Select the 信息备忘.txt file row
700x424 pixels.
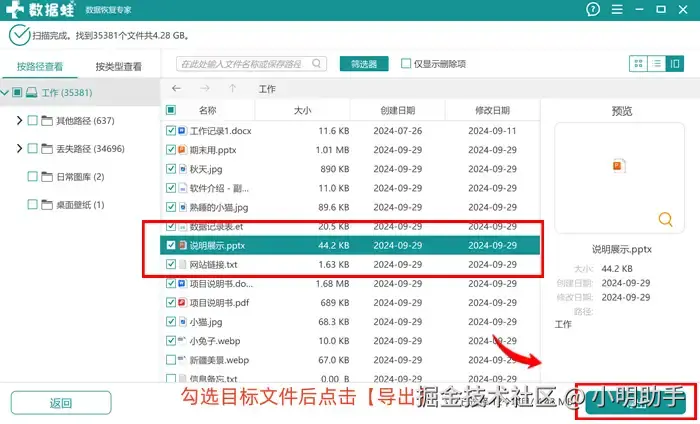[350, 378]
